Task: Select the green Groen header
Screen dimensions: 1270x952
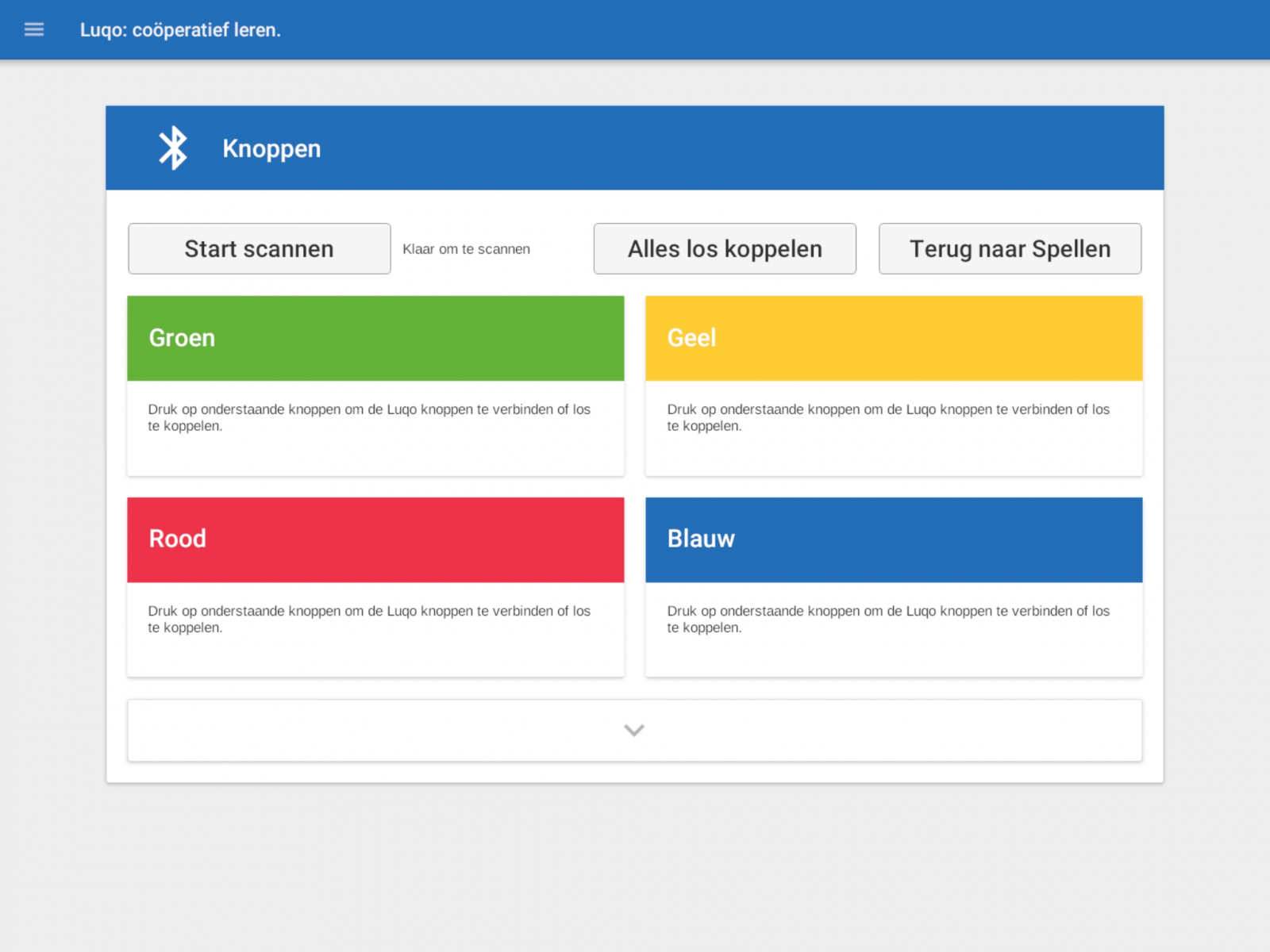Action: [375, 339]
